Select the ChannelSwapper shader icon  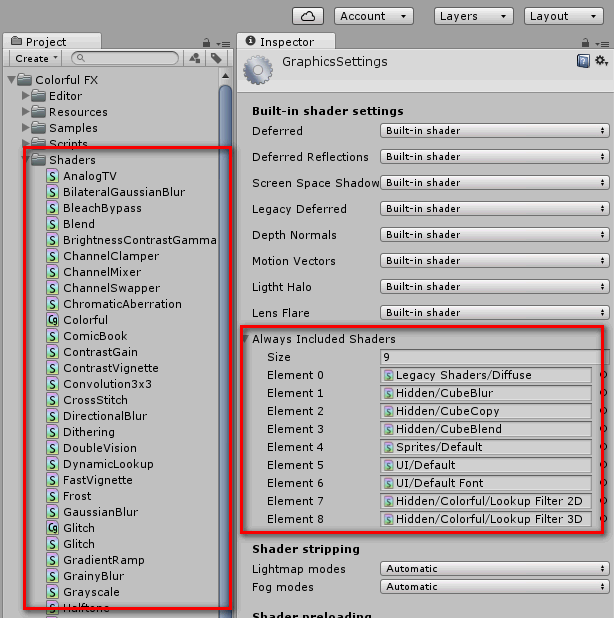(52, 288)
